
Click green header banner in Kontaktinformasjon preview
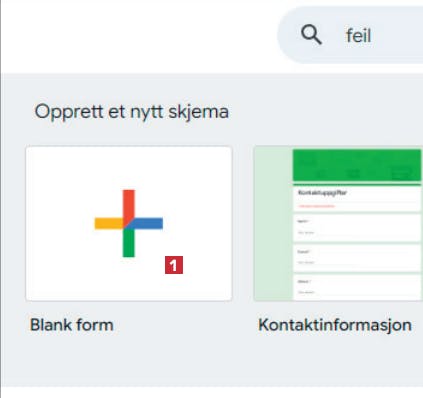[x=357, y=165]
